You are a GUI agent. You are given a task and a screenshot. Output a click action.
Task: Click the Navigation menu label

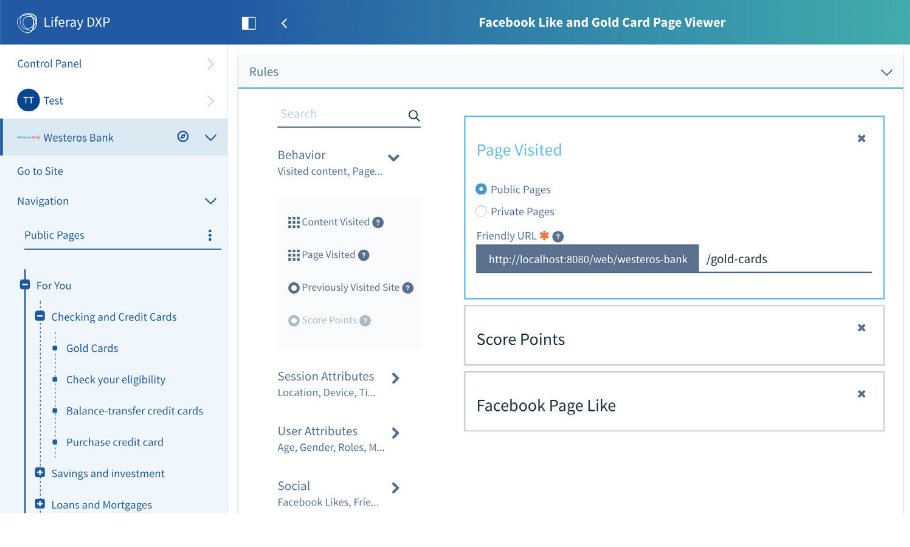point(42,201)
